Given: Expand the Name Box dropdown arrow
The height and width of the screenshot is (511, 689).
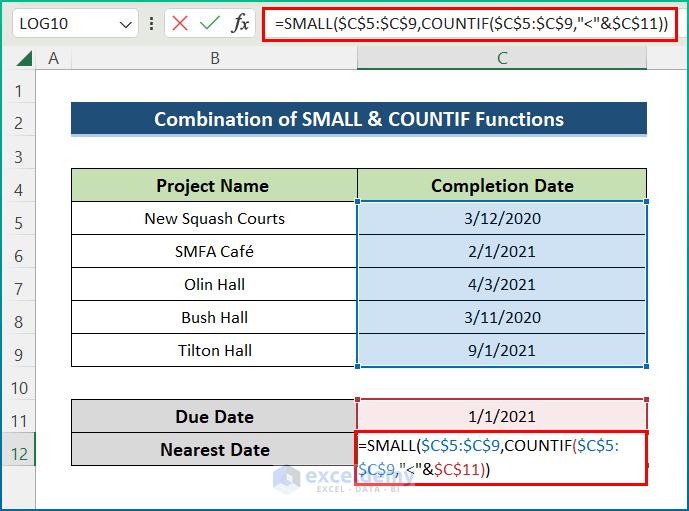Looking at the screenshot, I should coord(126,24).
